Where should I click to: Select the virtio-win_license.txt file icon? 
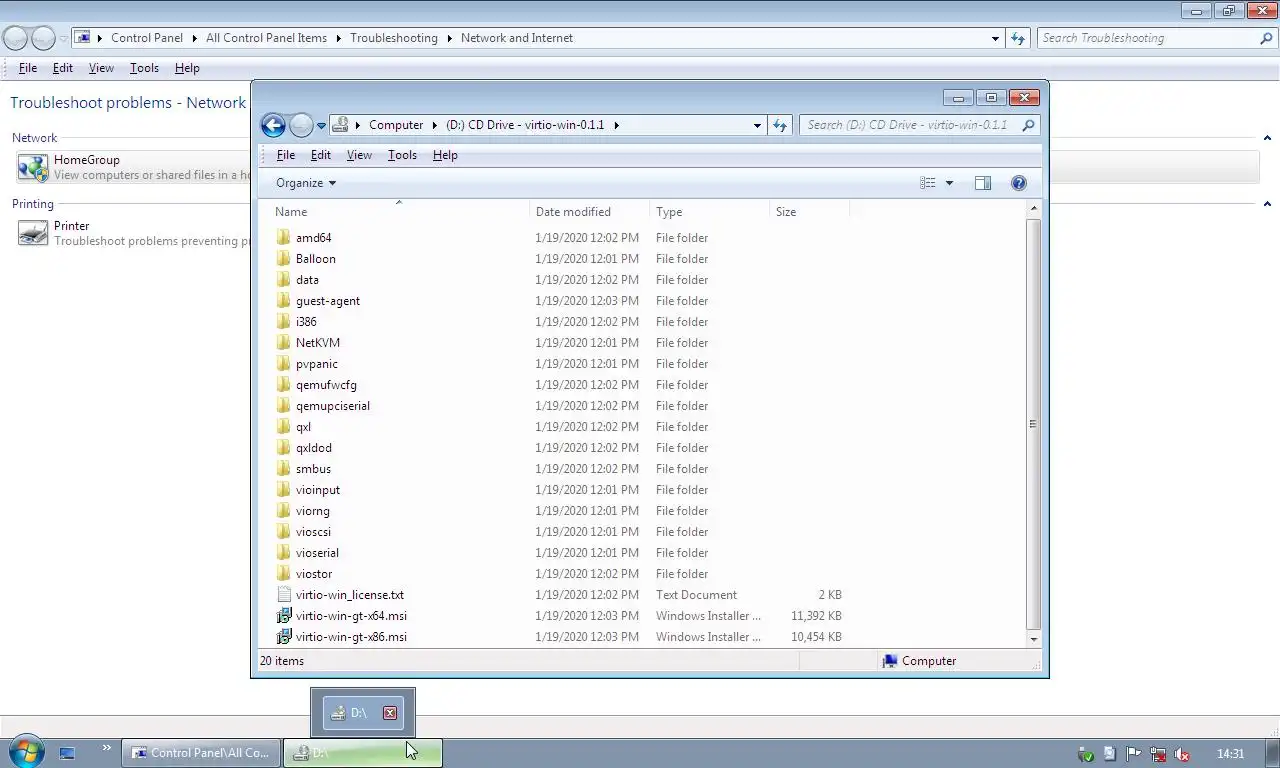tap(284, 595)
